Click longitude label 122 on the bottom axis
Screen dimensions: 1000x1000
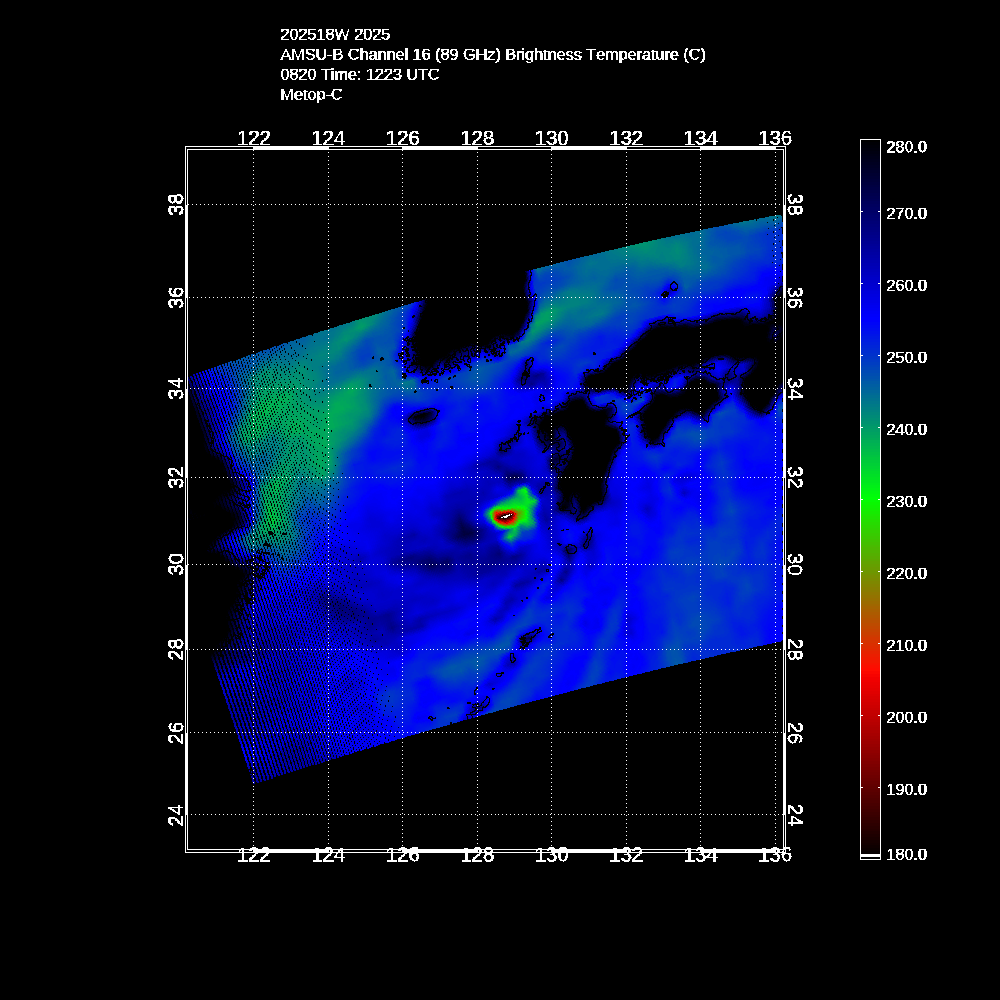(254, 855)
